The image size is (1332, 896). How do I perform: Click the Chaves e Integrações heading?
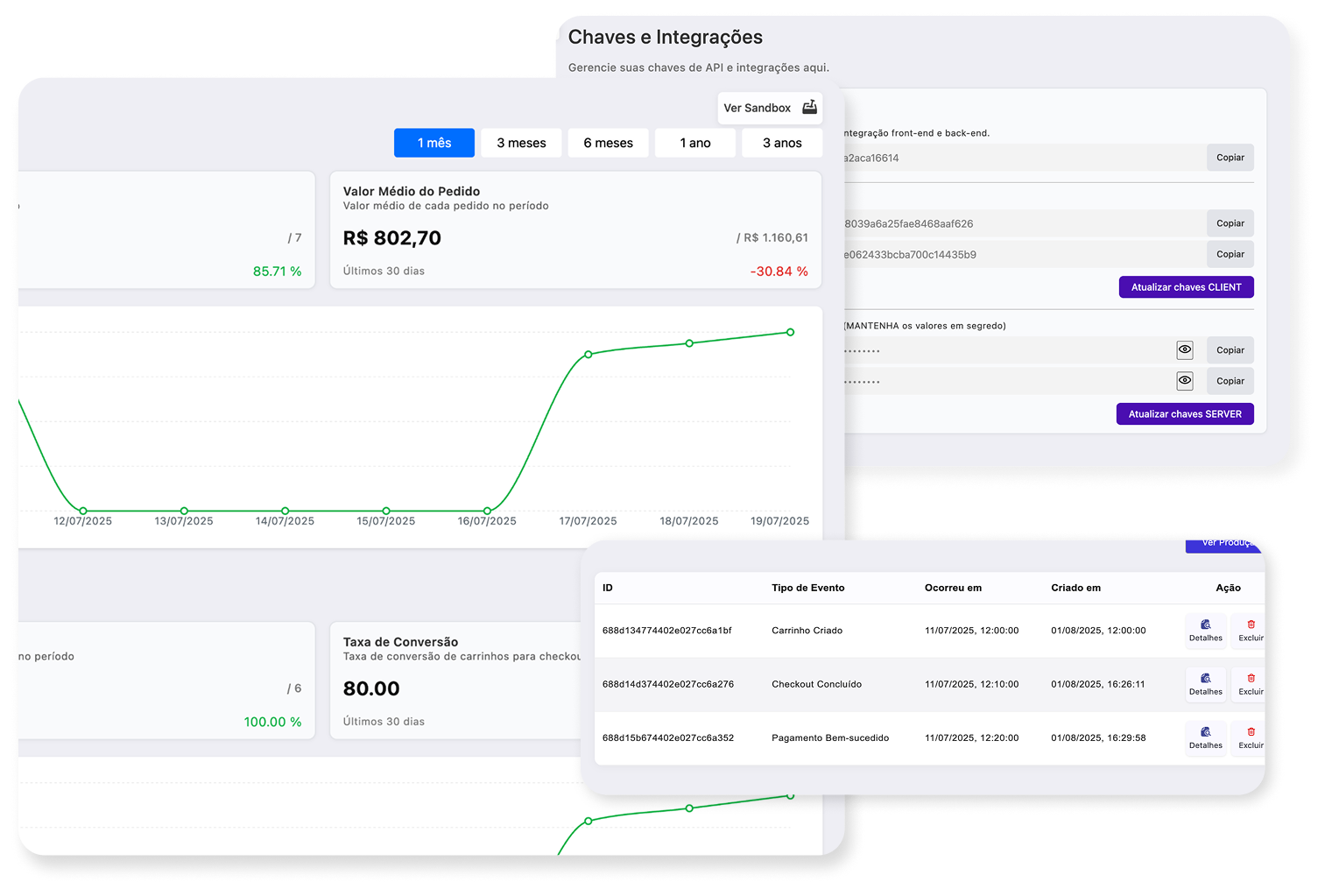tap(665, 37)
